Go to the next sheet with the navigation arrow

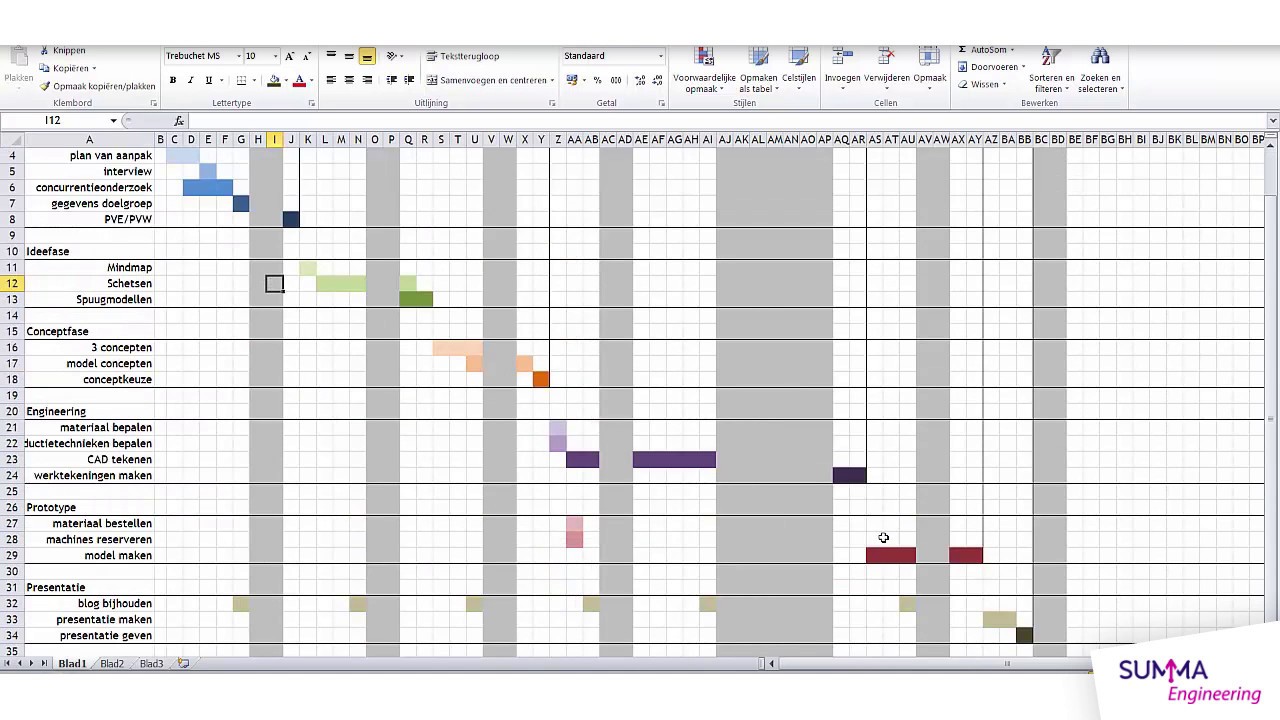[32, 663]
